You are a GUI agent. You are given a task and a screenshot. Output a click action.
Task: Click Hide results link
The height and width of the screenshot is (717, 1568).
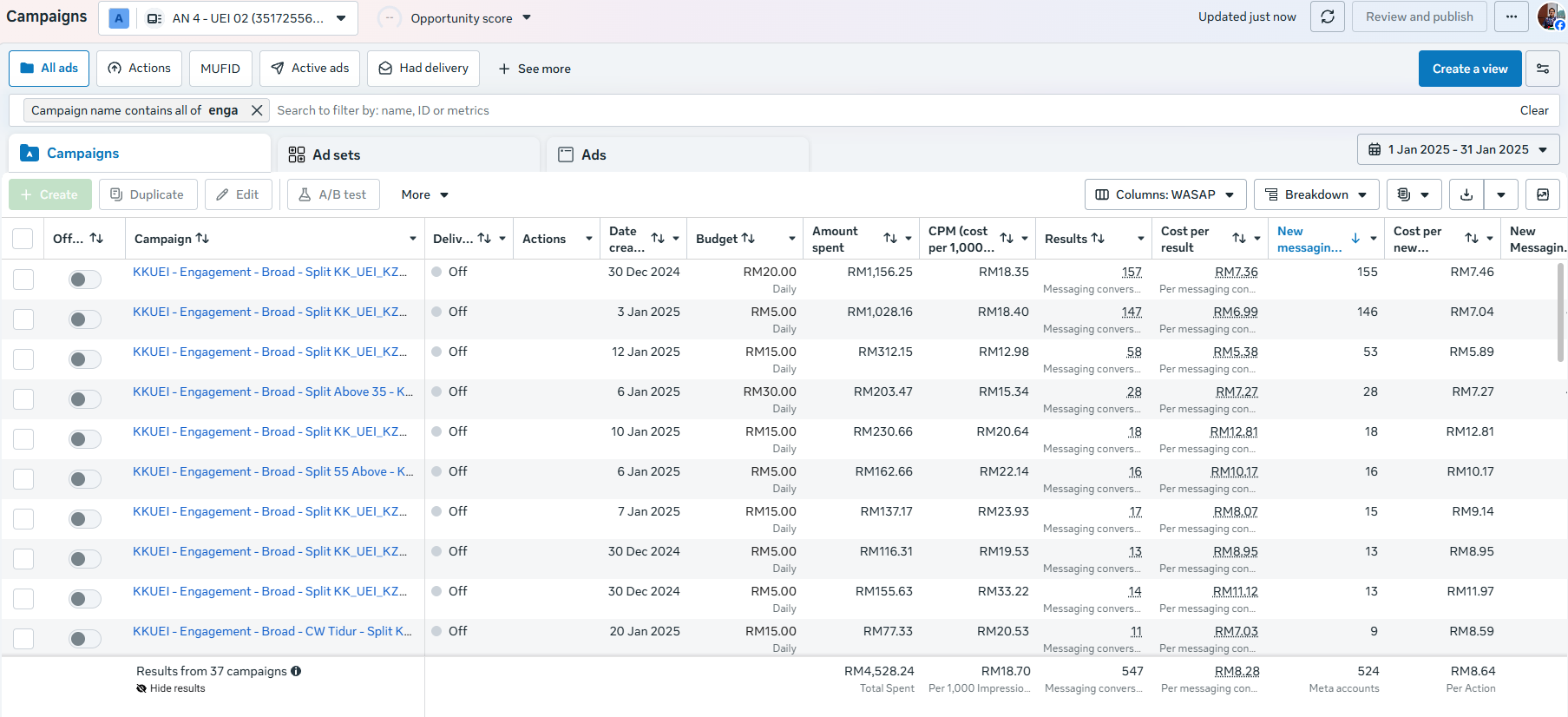(x=171, y=688)
